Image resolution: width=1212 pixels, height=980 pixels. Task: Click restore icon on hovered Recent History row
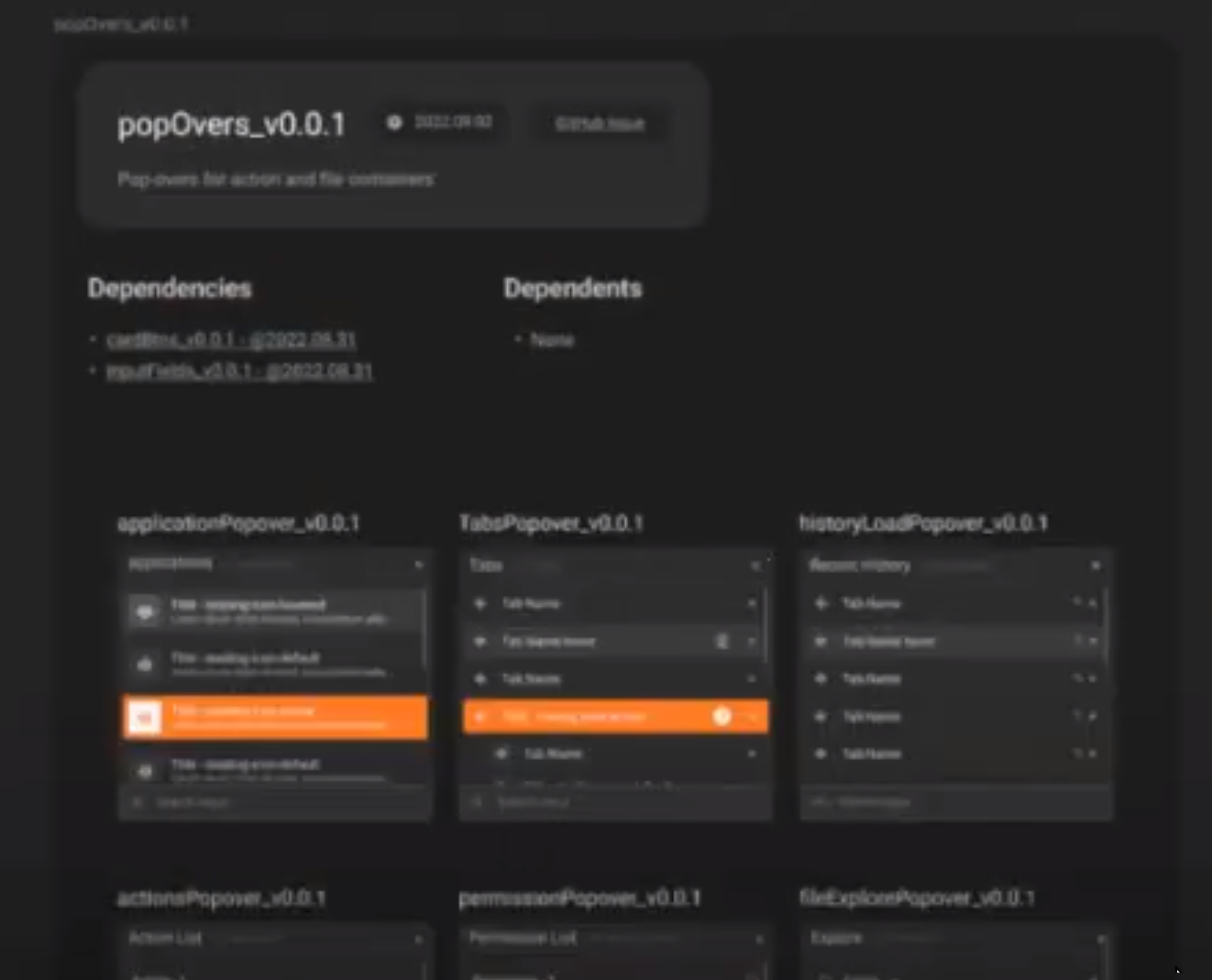pyautogui.click(x=1077, y=641)
